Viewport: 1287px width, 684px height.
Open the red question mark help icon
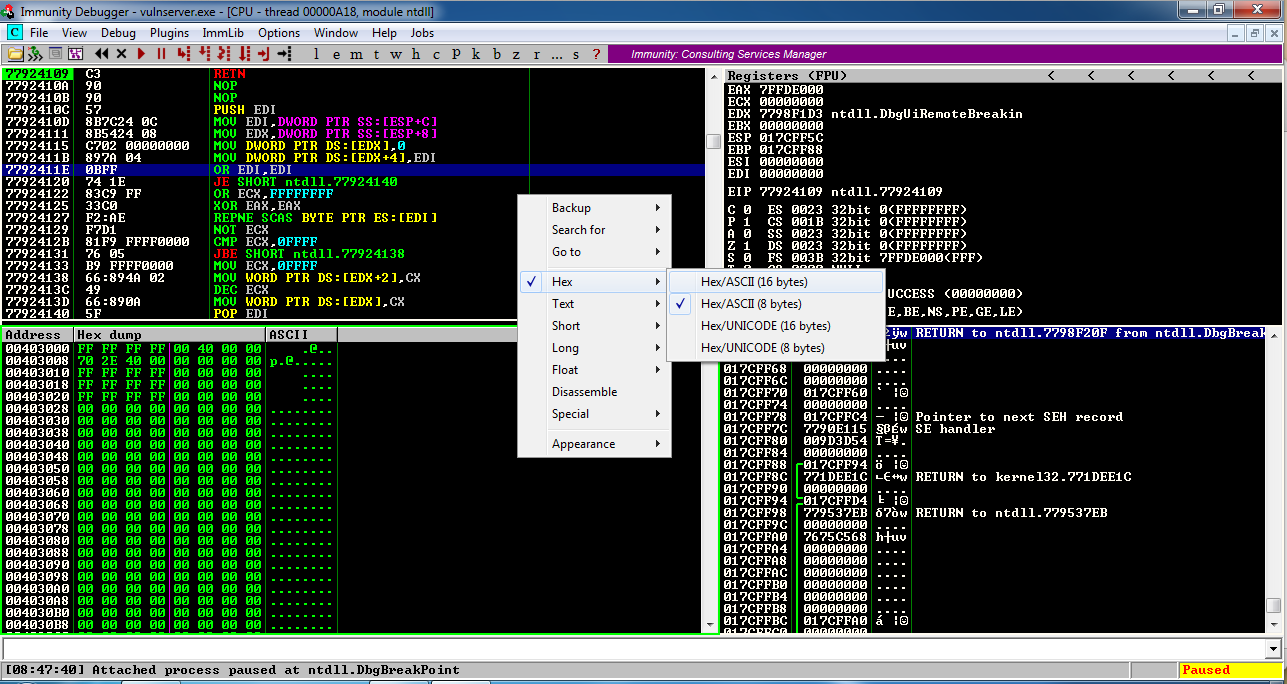596,54
